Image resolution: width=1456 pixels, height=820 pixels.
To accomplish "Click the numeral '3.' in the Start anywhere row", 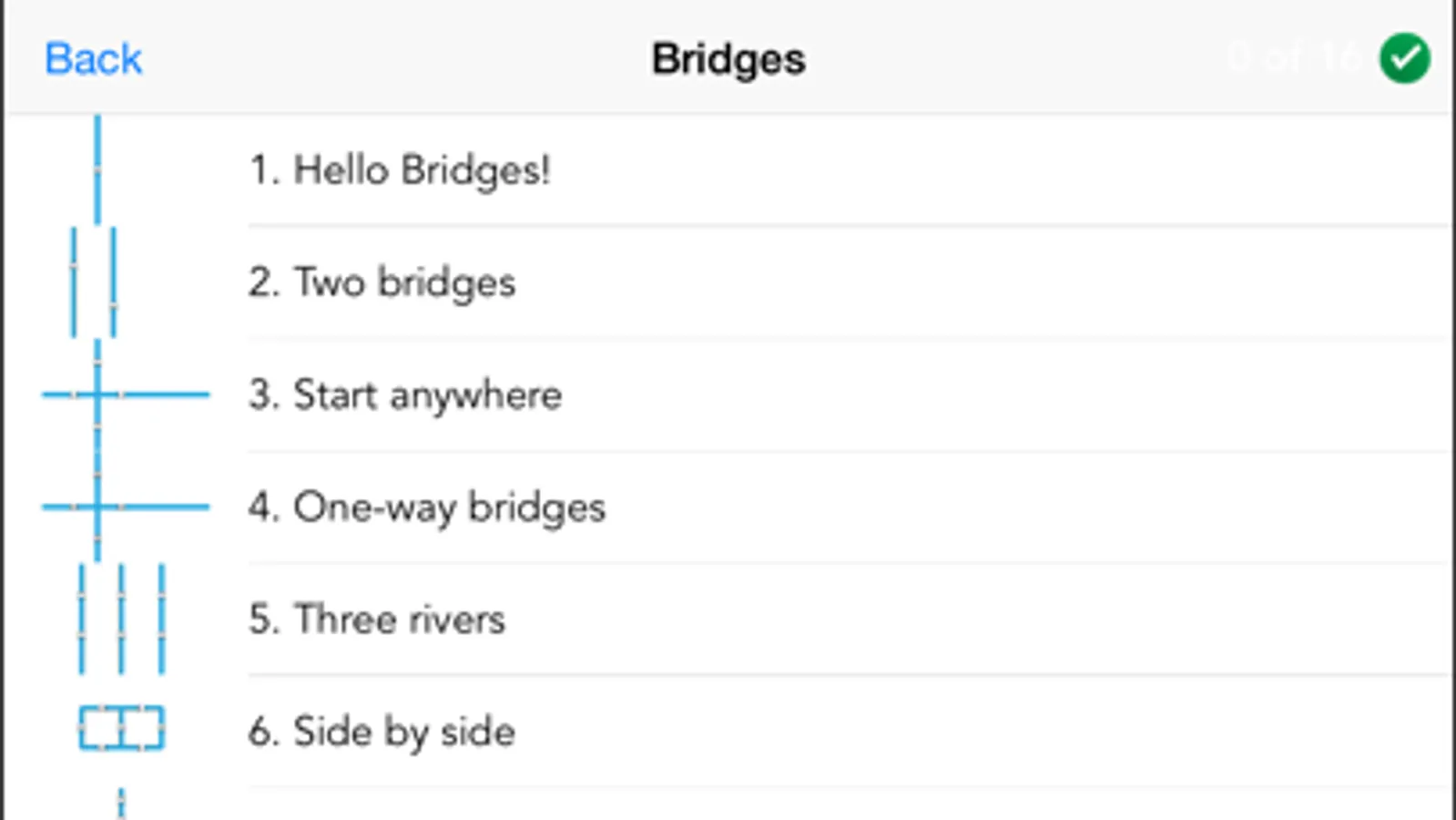I will click(x=263, y=395).
